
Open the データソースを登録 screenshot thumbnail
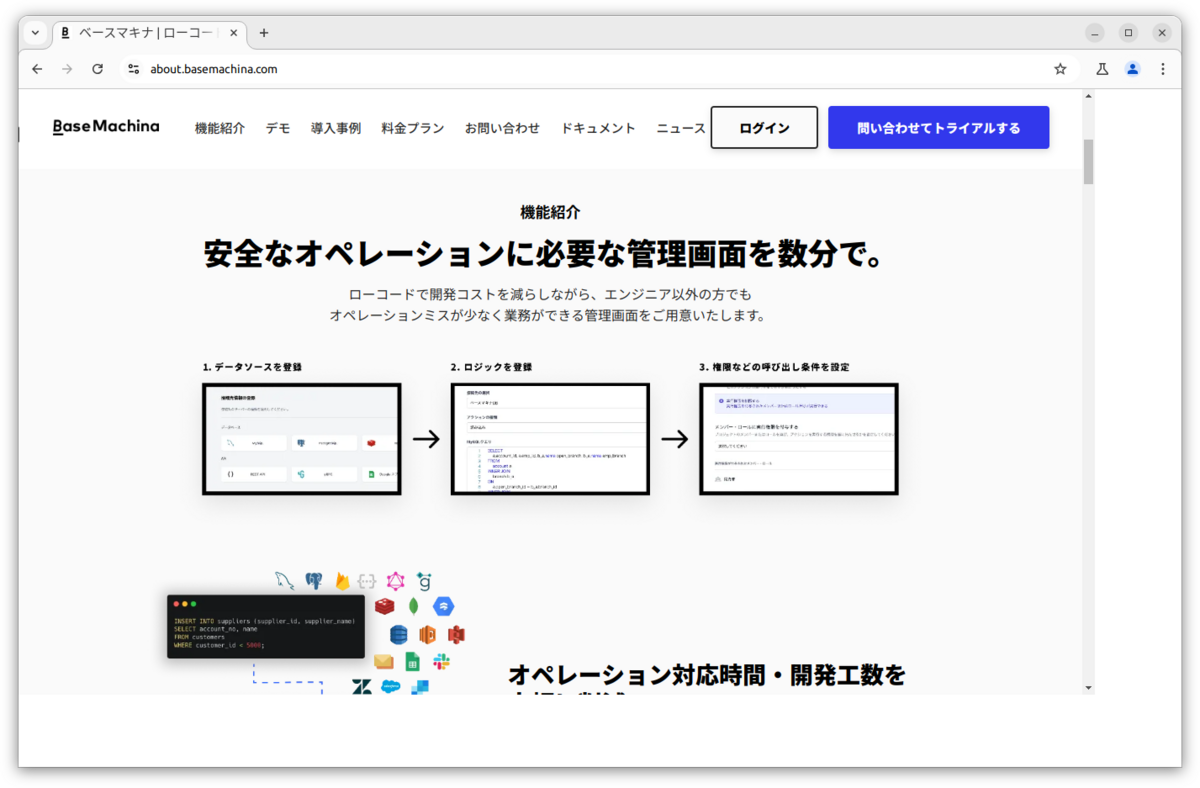pos(301,439)
